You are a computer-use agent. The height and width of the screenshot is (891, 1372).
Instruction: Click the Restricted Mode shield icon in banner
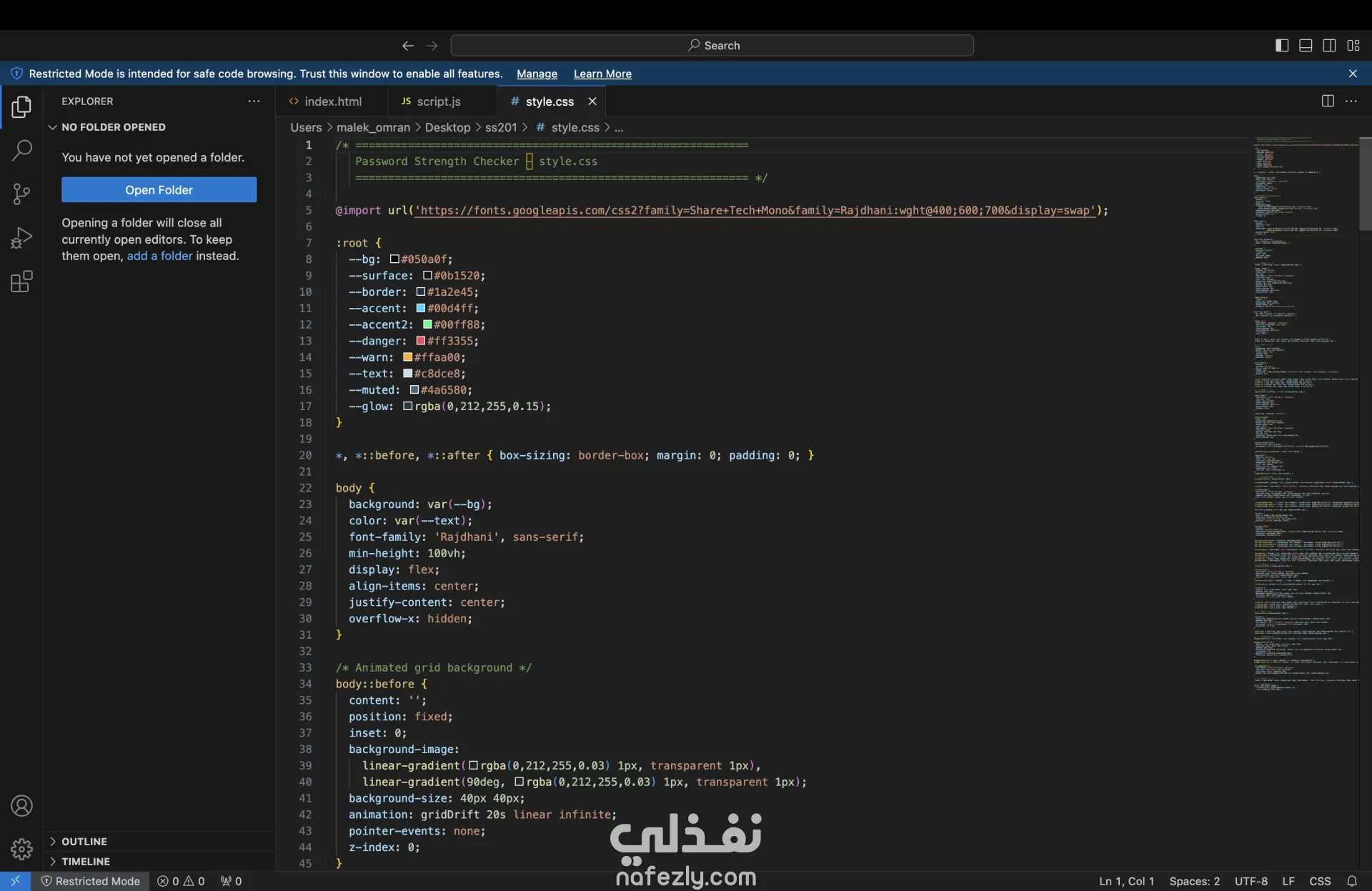pos(16,74)
